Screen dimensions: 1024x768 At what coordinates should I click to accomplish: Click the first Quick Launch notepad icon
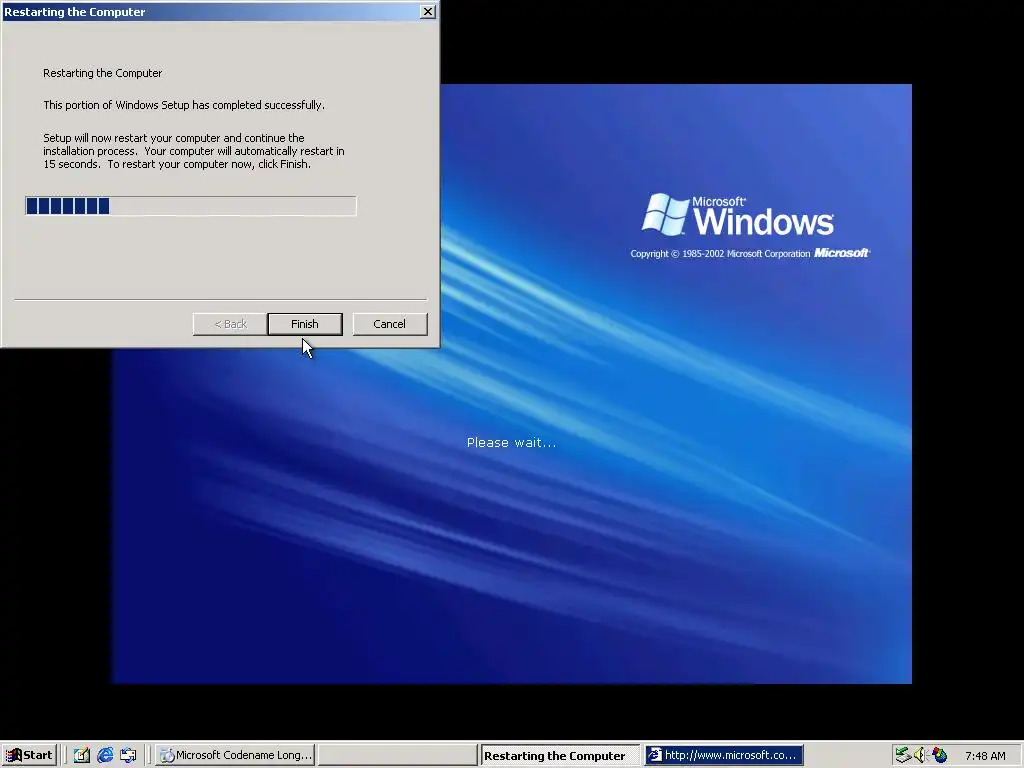click(82, 756)
